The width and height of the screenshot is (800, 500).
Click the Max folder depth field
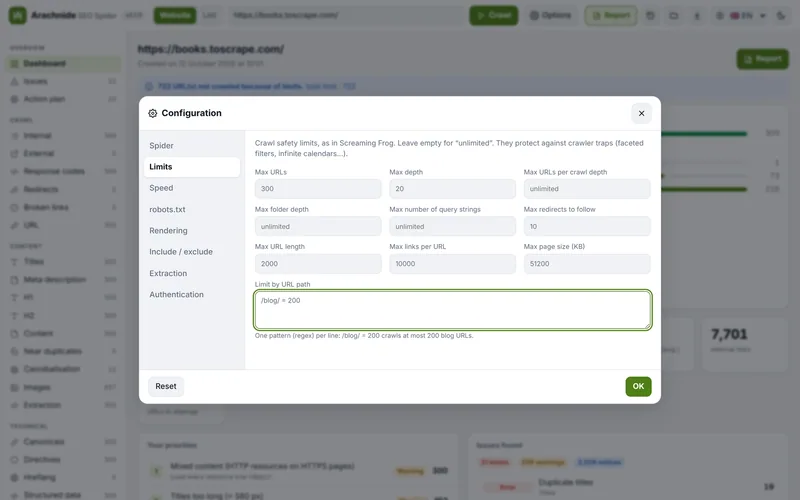(318, 226)
